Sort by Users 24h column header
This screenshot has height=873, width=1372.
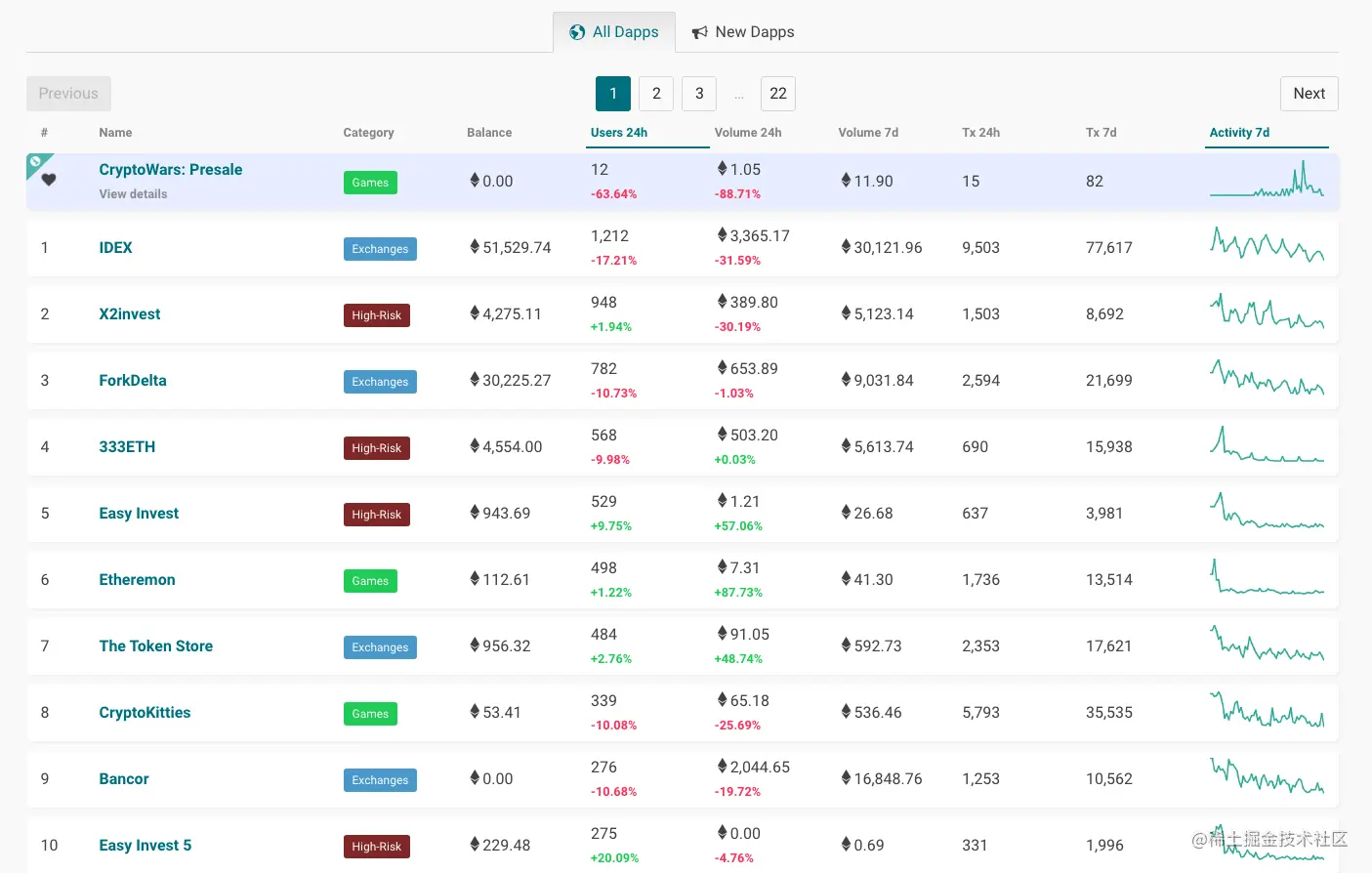pyautogui.click(x=619, y=133)
